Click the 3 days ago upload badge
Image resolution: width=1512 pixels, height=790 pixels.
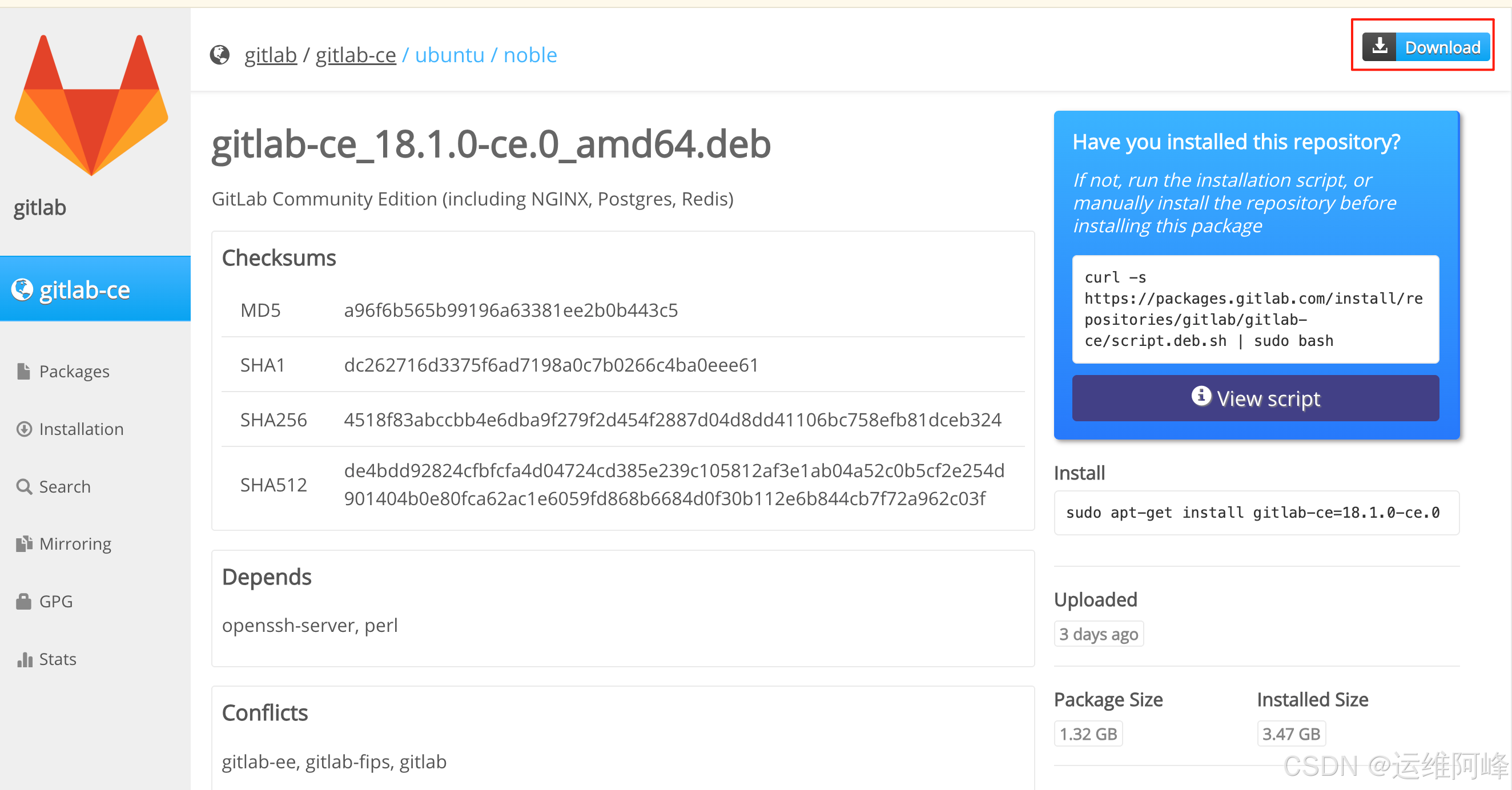point(1098,633)
